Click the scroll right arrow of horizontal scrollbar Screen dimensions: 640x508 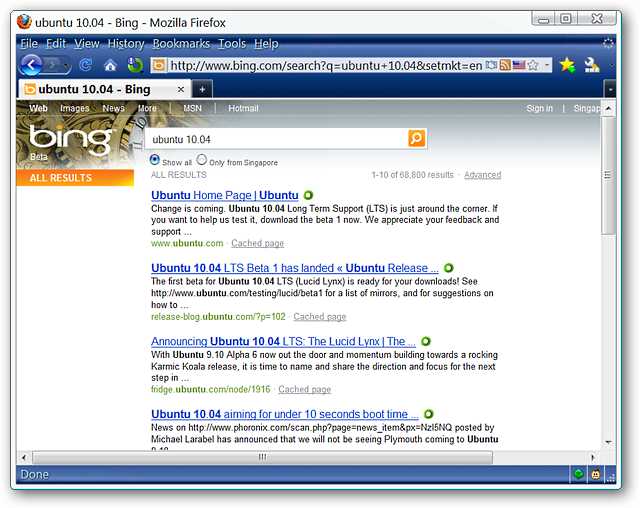[593, 457]
